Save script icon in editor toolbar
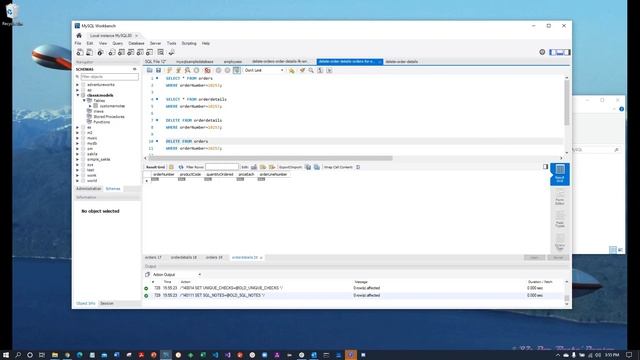Viewport: 640px width, 360px height. [158, 70]
